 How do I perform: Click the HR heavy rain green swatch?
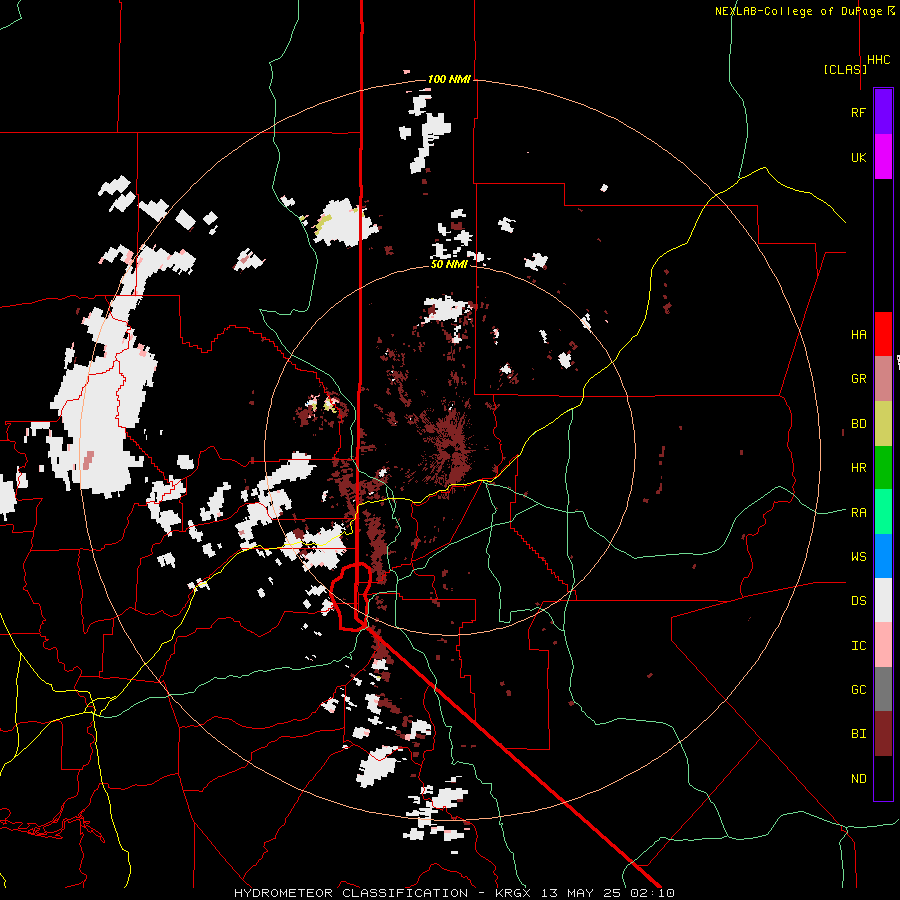(883, 468)
